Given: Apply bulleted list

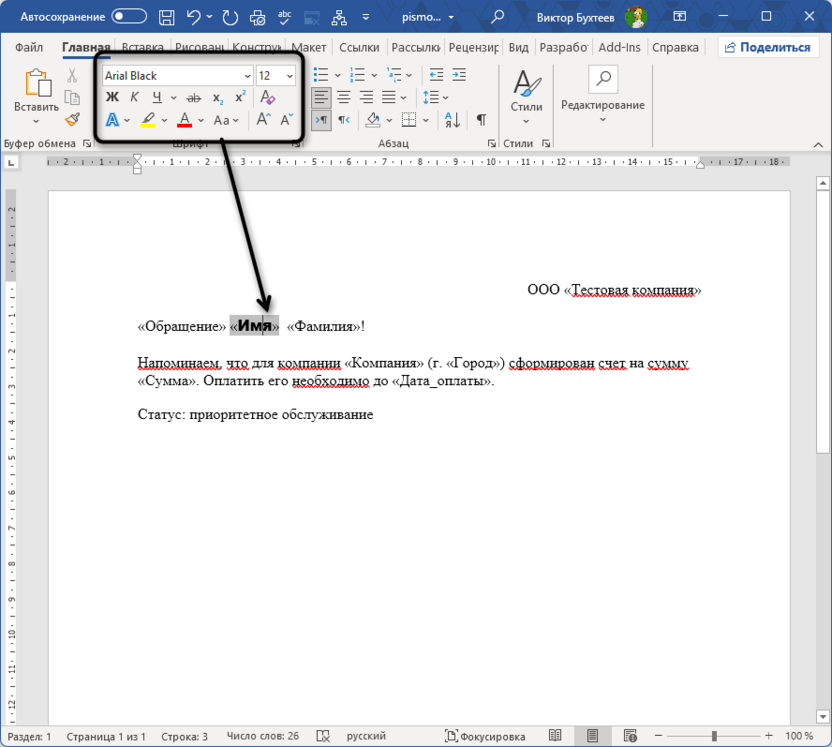Looking at the screenshot, I should tap(321, 75).
